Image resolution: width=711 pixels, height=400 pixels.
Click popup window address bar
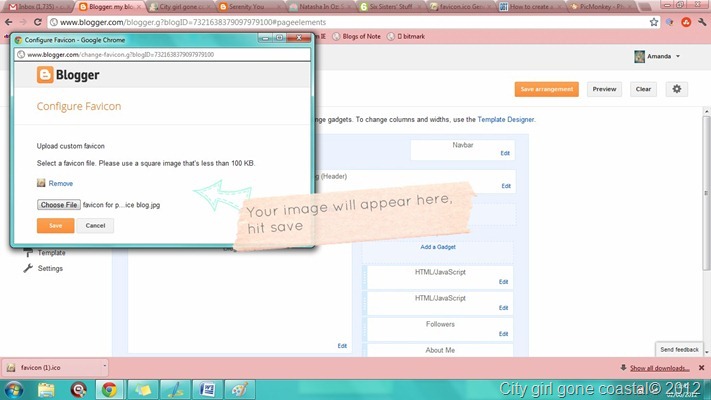tap(162, 54)
